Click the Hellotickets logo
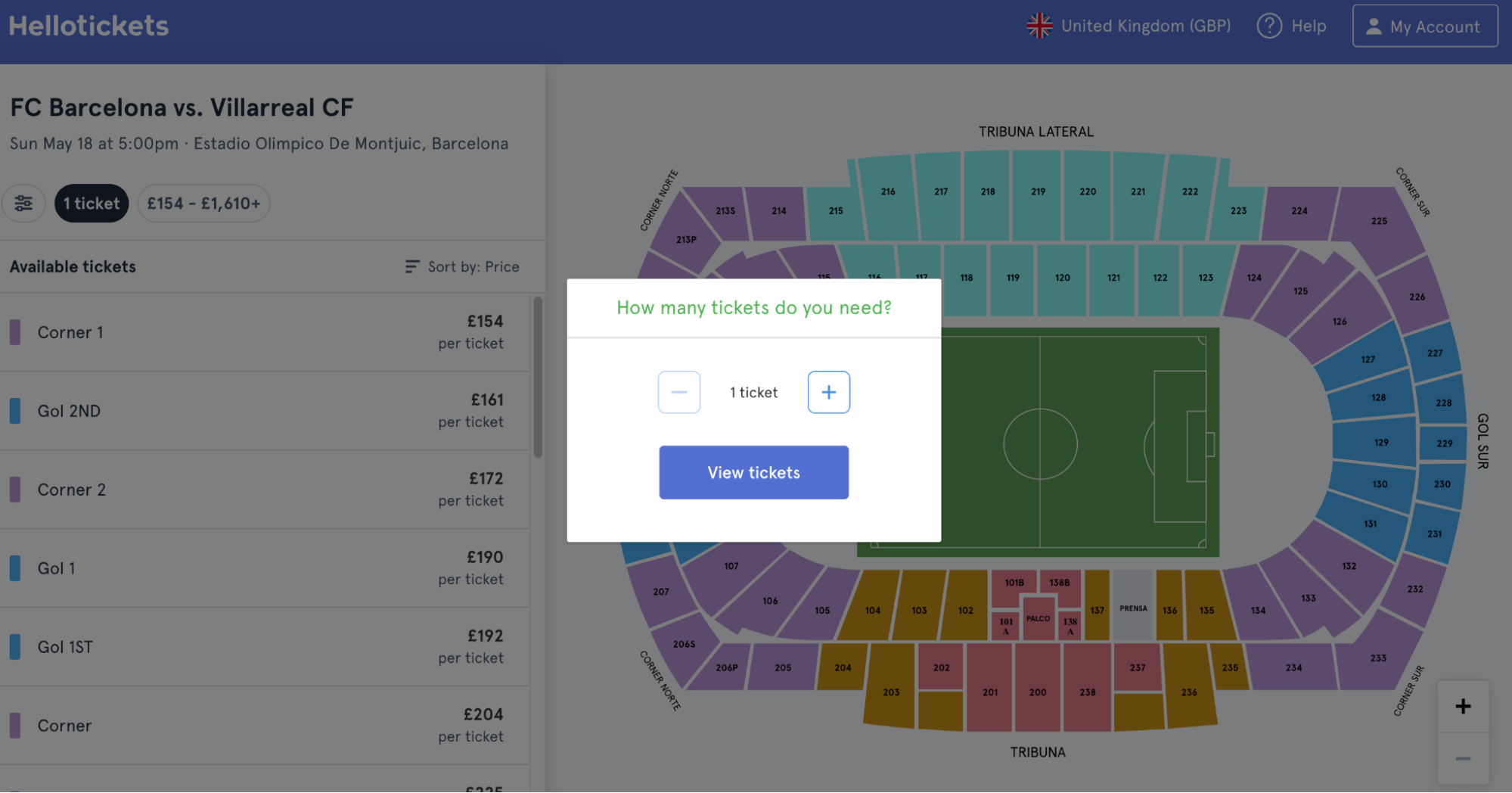1512x793 pixels. point(88,25)
